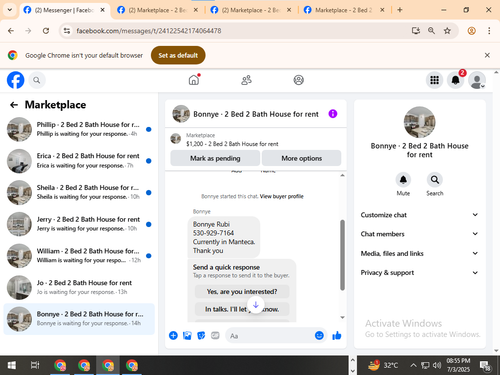
Task: Open Sheila's house rental conversation
Action: [79, 192]
